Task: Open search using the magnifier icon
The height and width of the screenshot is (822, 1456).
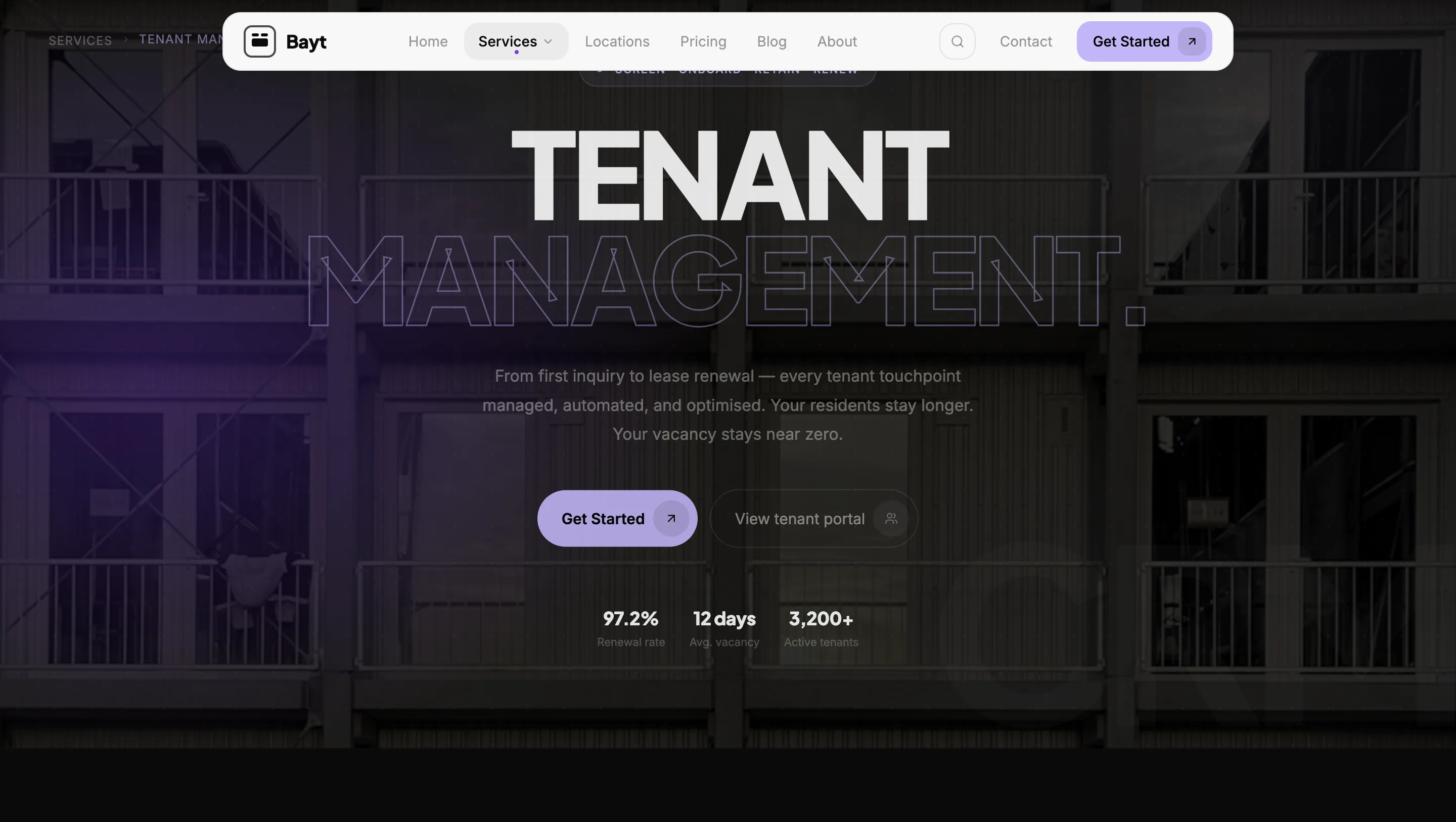Action: 957,41
